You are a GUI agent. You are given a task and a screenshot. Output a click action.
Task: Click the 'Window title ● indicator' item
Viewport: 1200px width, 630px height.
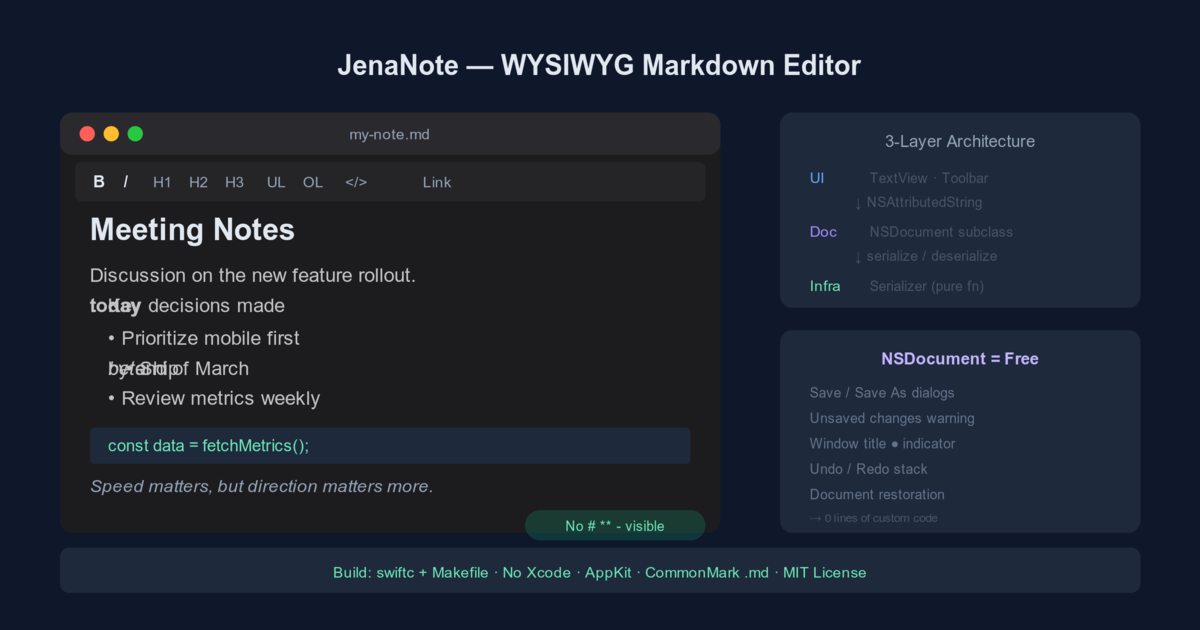[882, 443]
